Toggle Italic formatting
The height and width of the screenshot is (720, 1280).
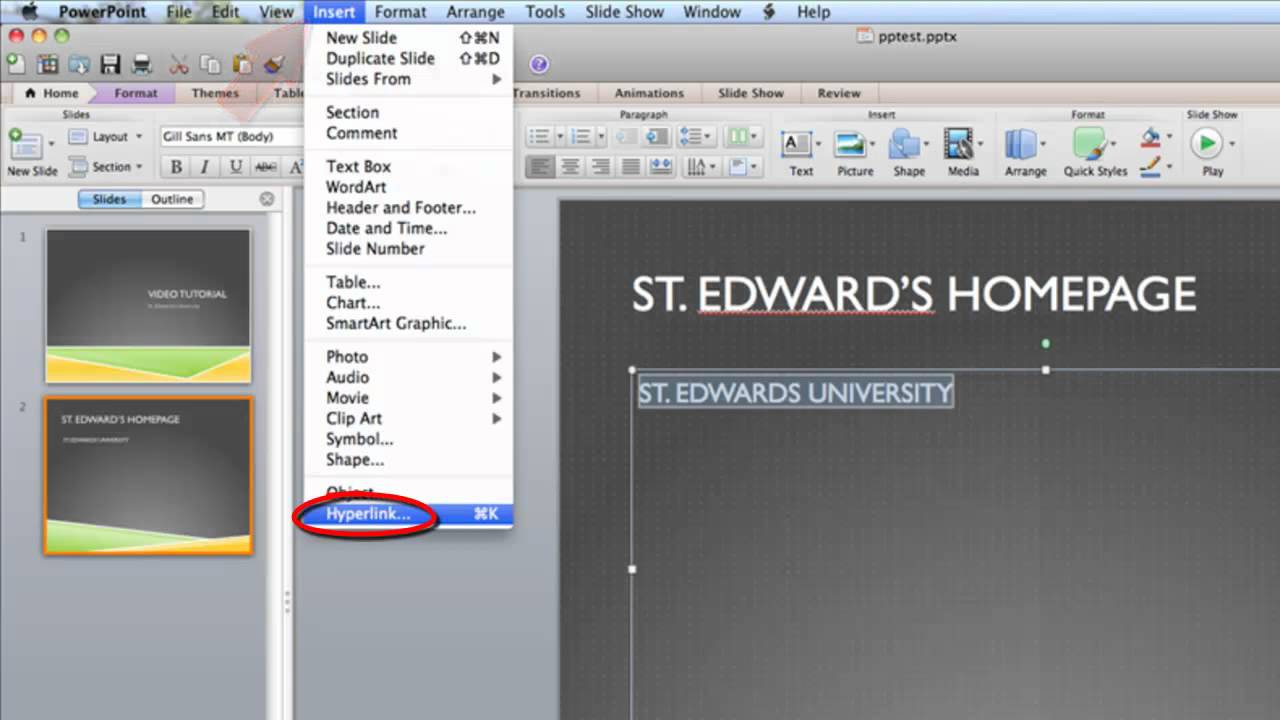point(204,167)
